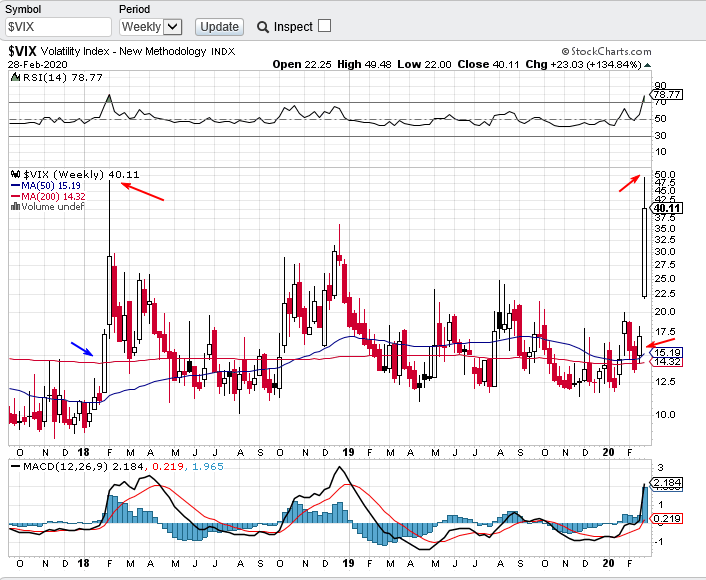Click the MACD(12,26,9) indicator label
Image resolution: width=706 pixels, height=580 pixels.
click(65, 467)
